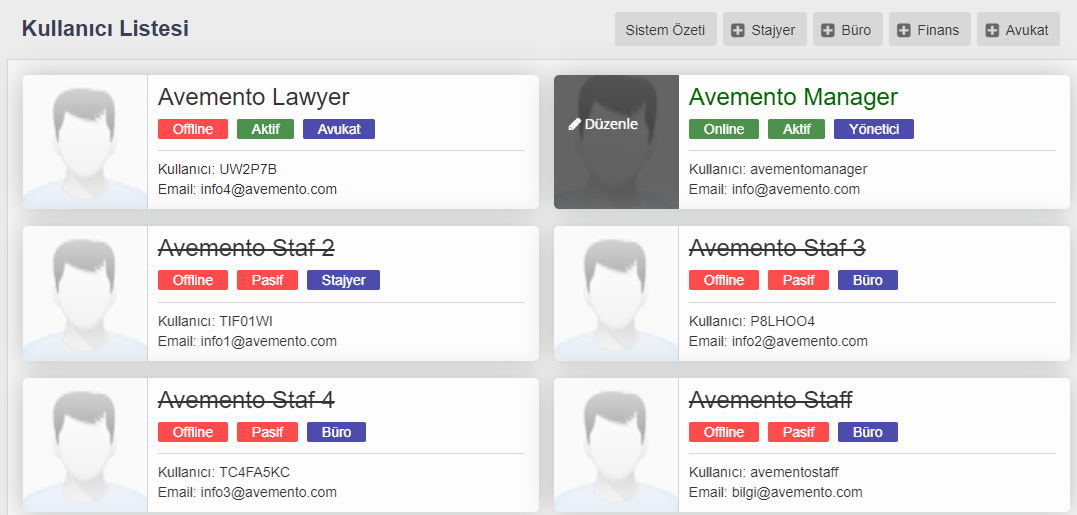Click the plus icon on Büro button
Viewport: 1077px width, 515px height.
coord(828,30)
